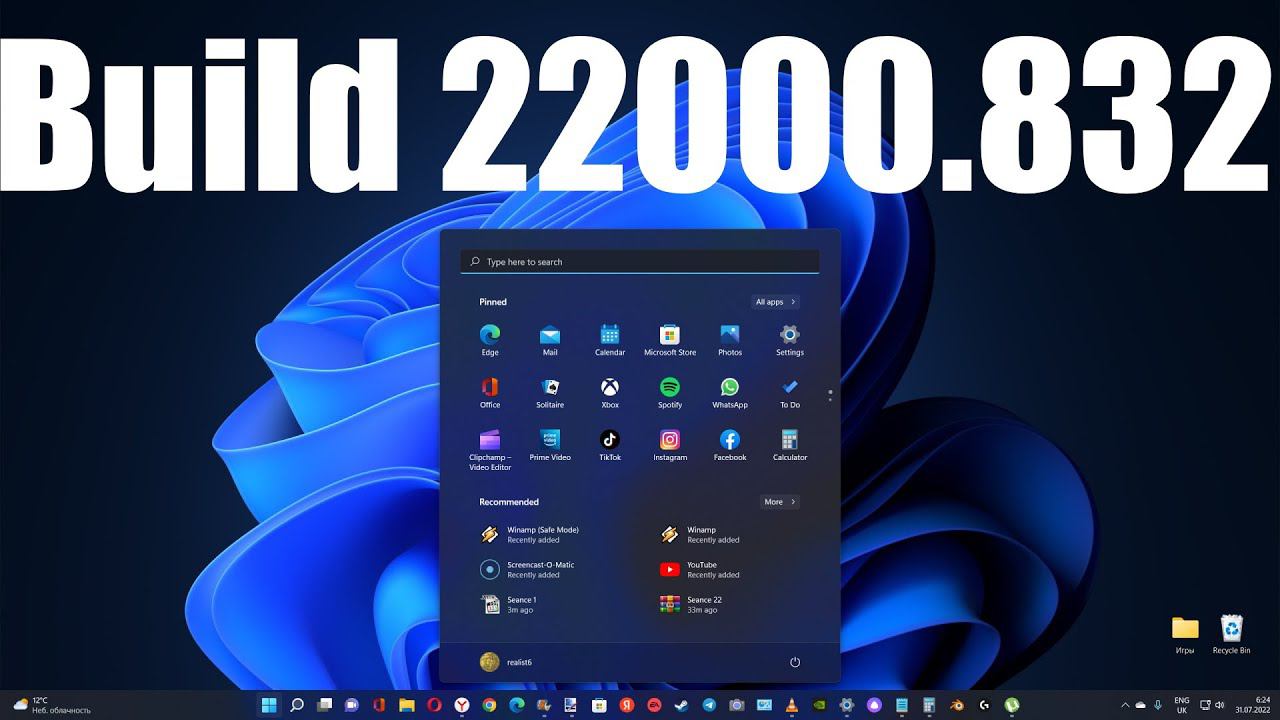Open recent archive Seance 22

tap(692, 605)
